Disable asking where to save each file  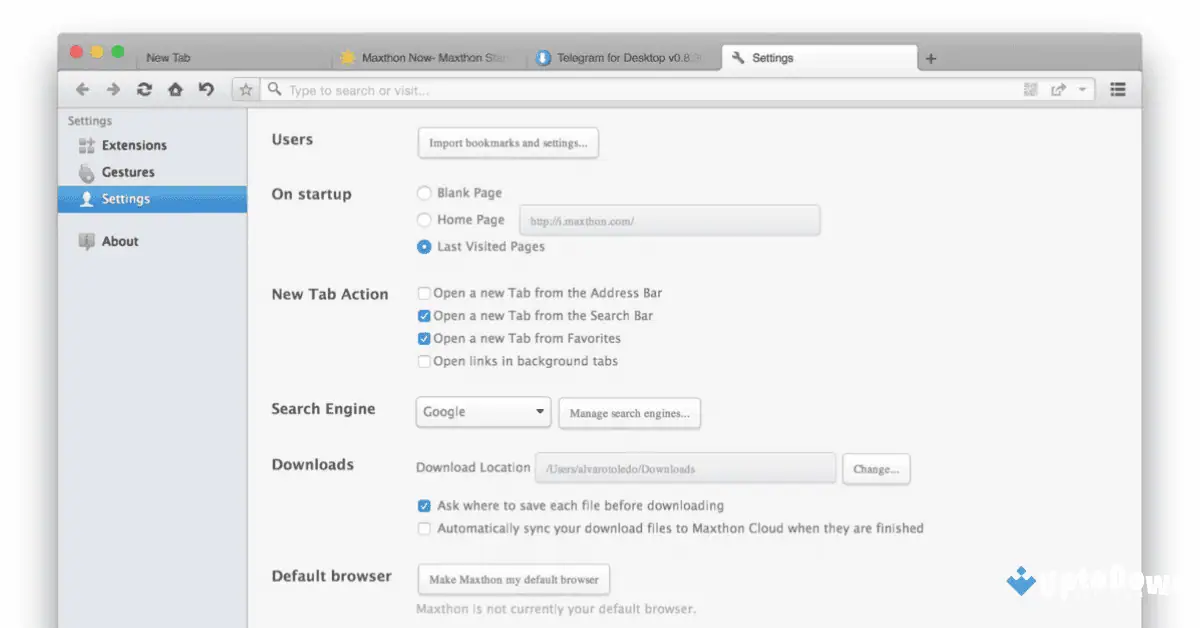point(424,505)
